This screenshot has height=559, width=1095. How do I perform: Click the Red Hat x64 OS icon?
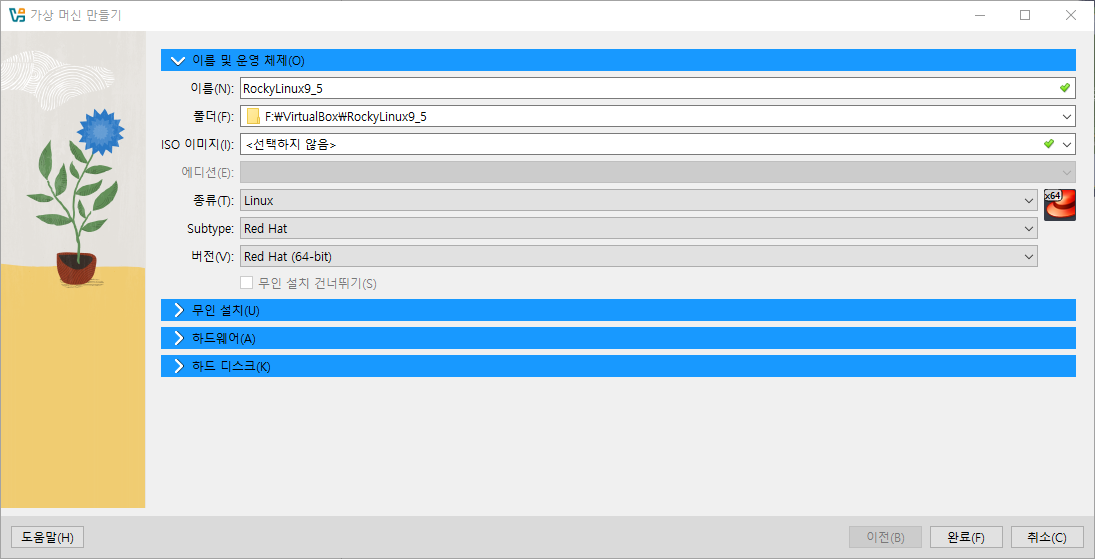coord(1059,205)
